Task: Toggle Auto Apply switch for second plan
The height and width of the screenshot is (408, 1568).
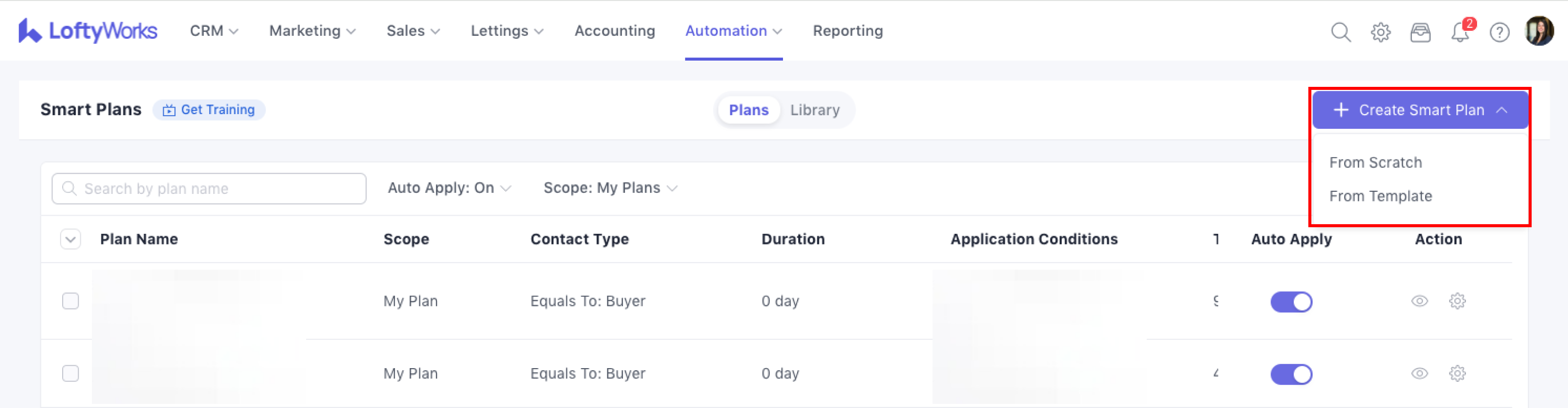Action: [1291, 374]
